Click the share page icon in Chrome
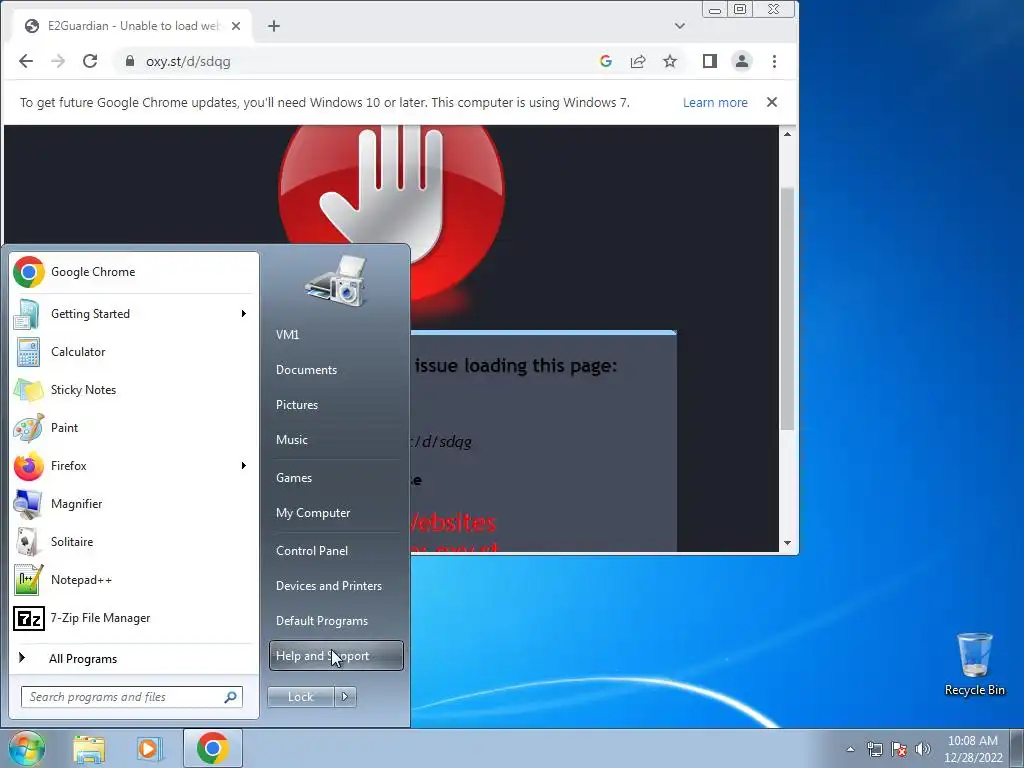1024x768 pixels. (x=638, y=61)
